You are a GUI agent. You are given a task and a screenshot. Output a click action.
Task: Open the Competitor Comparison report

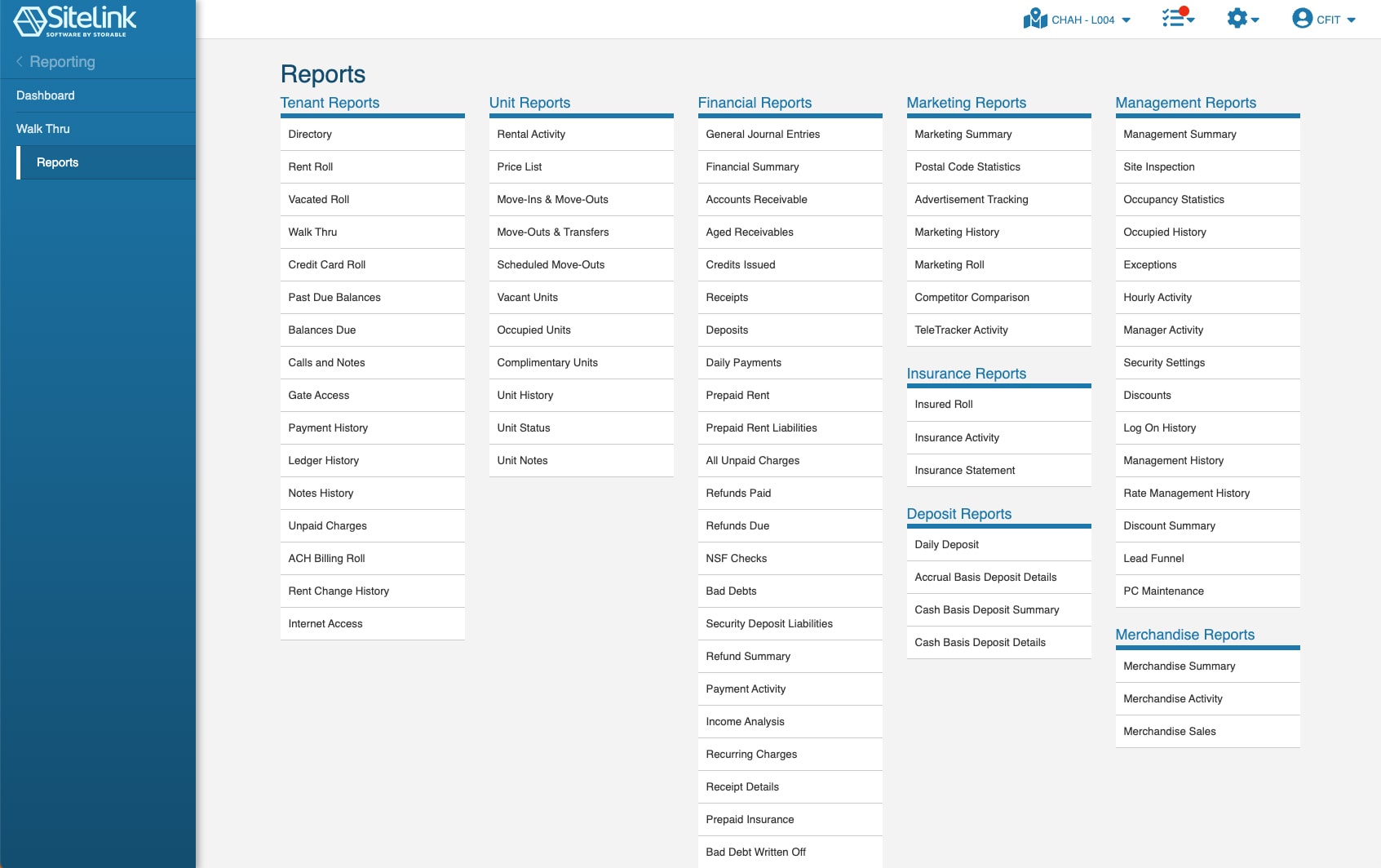[x=972, y=297]
